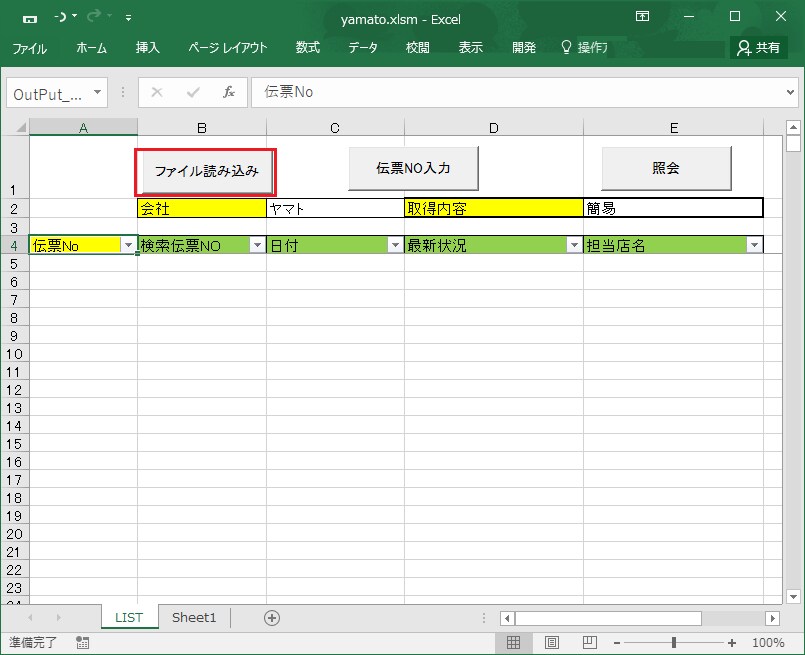Expand the Name Box dropdown arrow
805x655 pixels.
click(97, 92)
